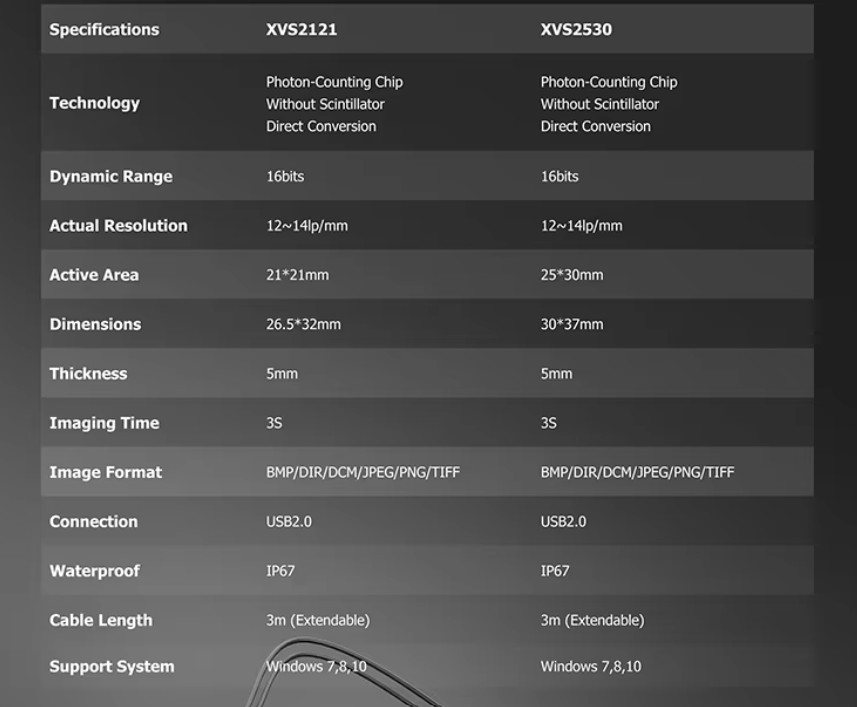Click 3m (Extendable) under XVS2530
Viewport: 857px width, 707px height.
pos(592,621)
